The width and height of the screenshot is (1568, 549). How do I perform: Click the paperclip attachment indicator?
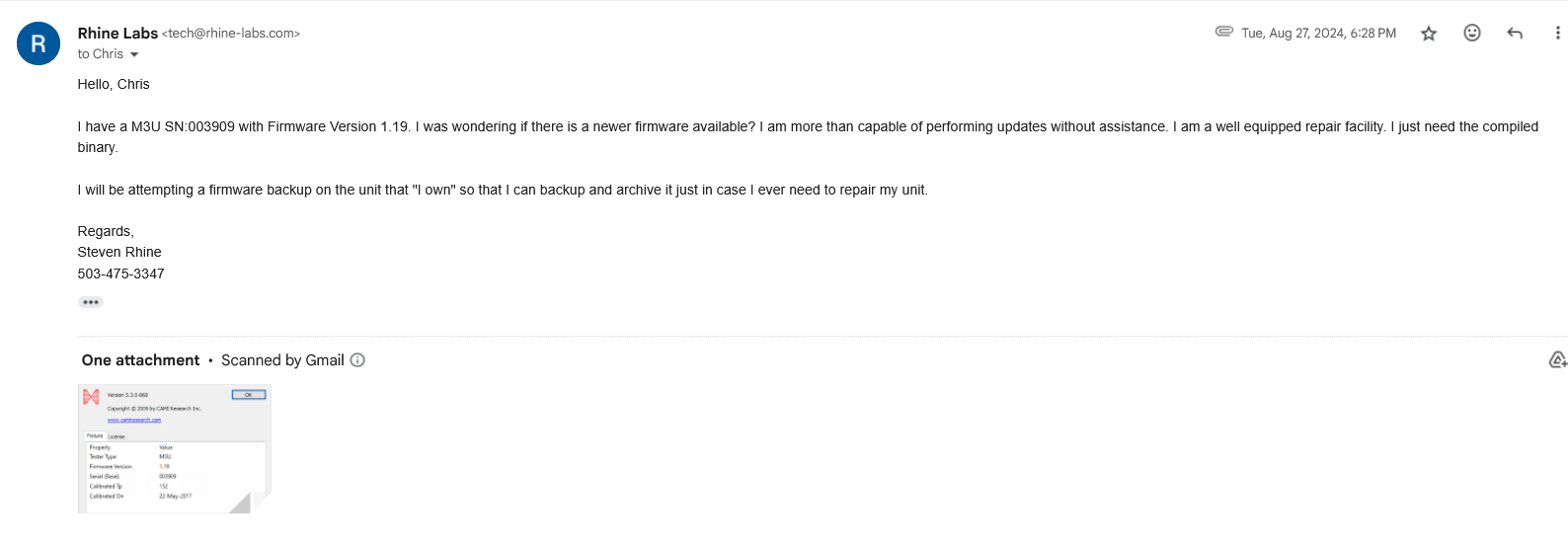click(1223, 32)
